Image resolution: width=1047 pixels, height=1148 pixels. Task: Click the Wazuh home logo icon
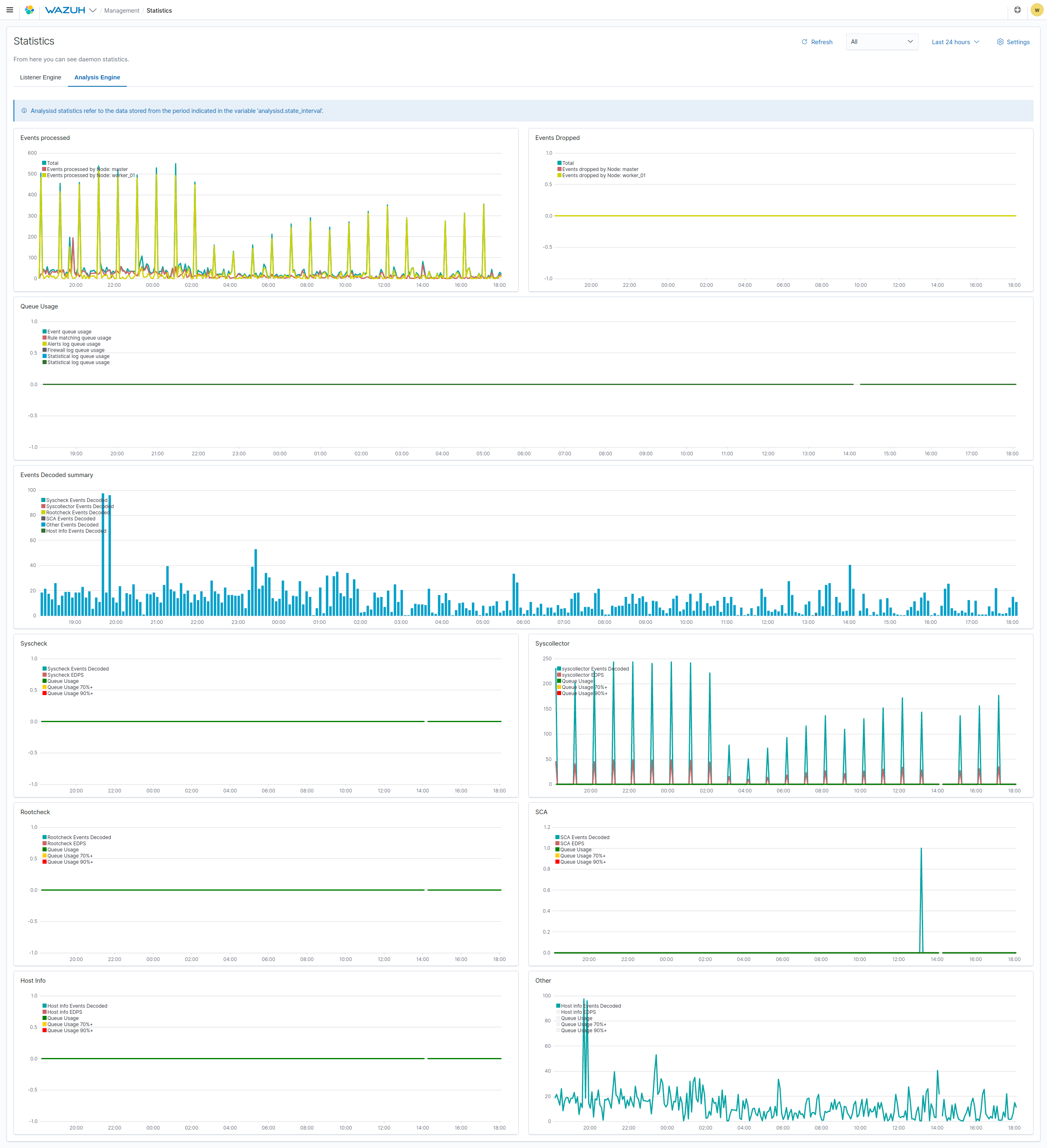(x=29, y=10)
